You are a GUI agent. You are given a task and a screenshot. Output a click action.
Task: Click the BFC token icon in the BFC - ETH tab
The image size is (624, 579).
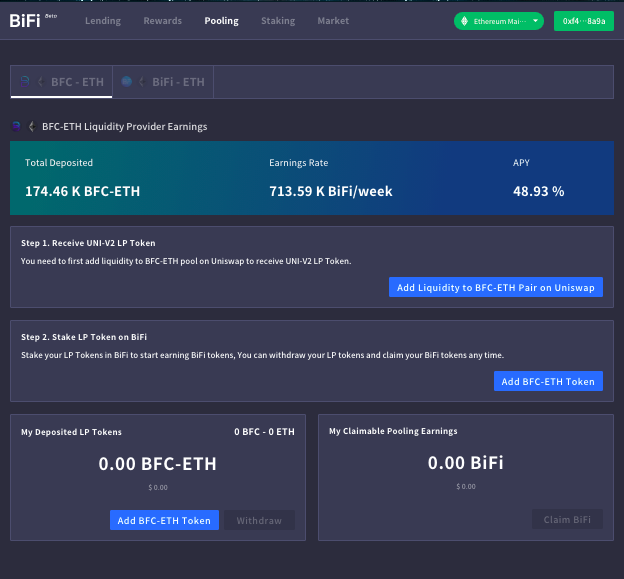25,82
